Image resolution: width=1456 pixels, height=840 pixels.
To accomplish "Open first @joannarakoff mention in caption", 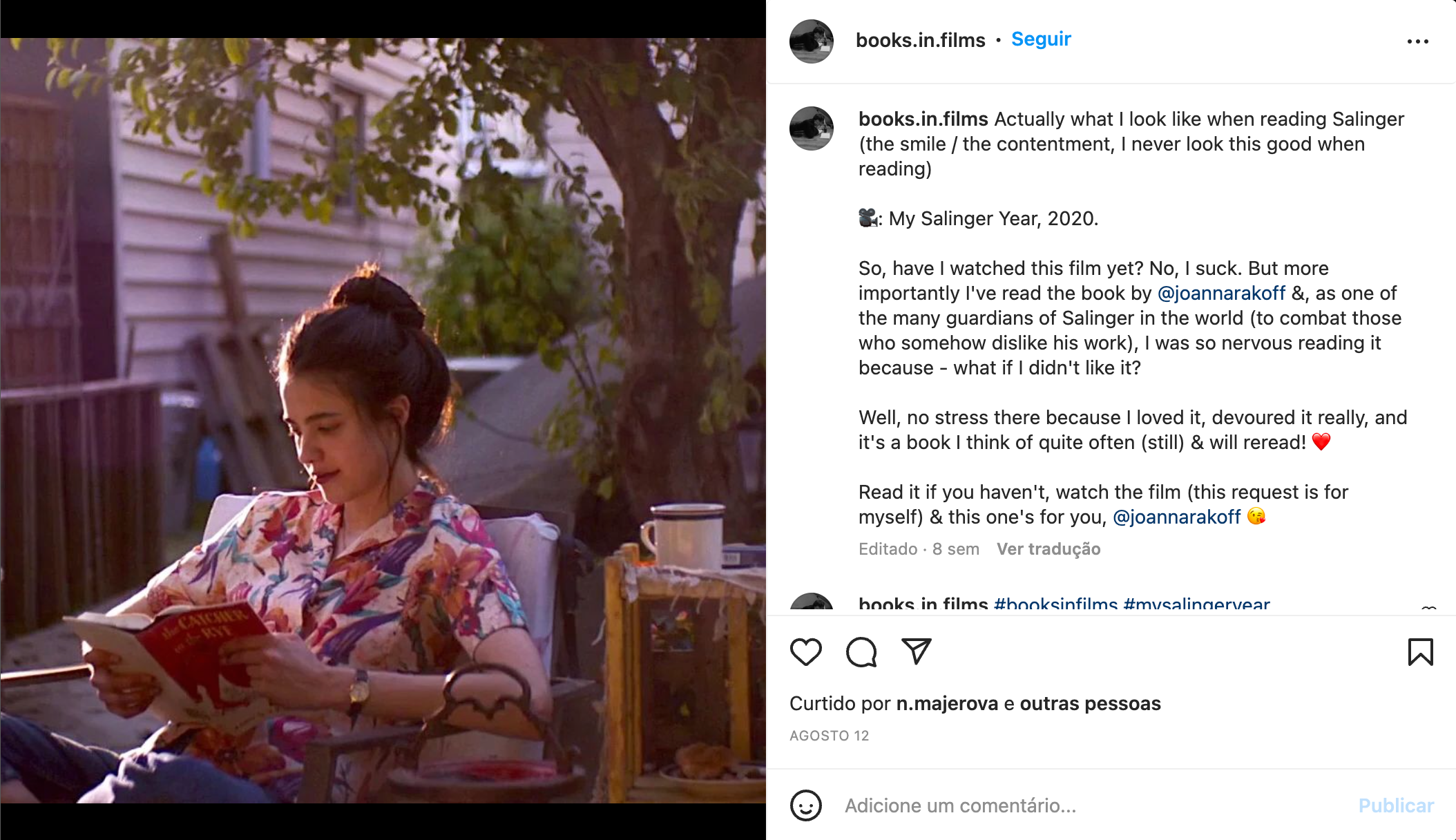I will pyautogui.click(x=1221, y=294).
